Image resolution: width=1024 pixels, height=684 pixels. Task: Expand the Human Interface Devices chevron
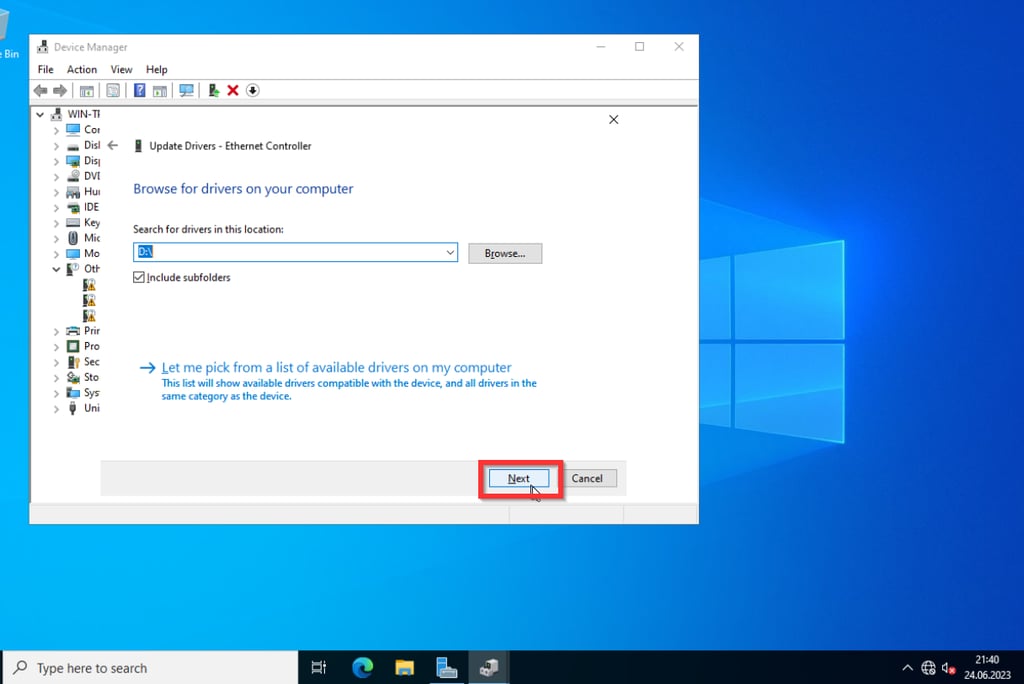(56, 192)
